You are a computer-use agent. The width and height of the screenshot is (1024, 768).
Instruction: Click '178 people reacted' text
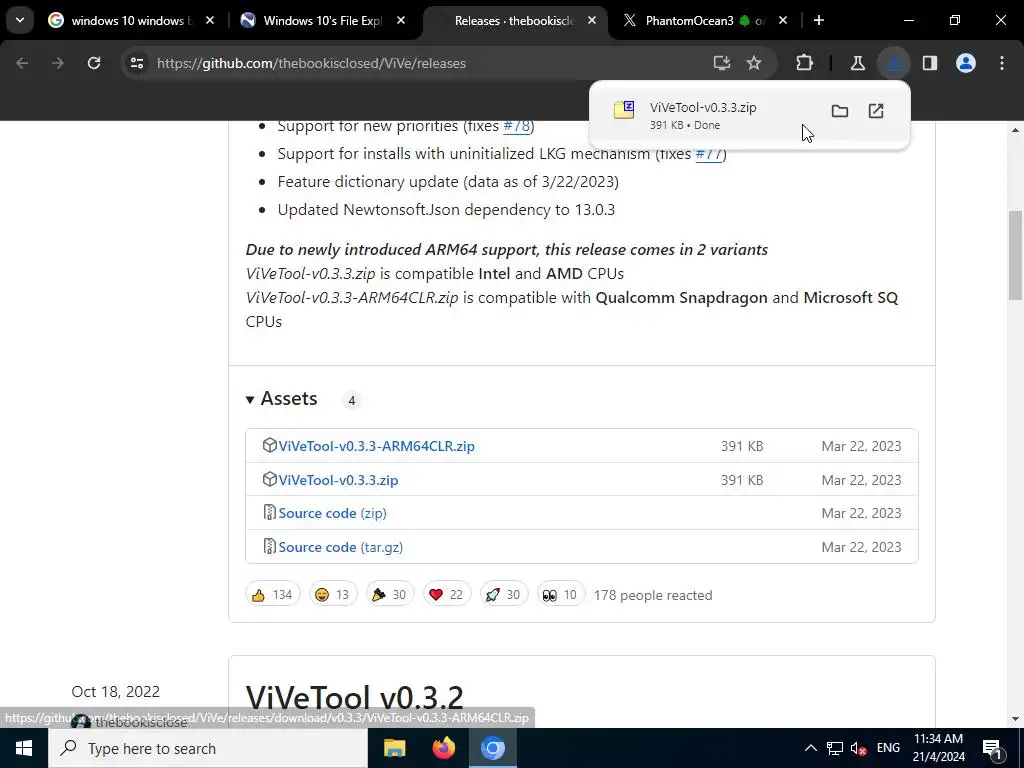(x=652, y=595)
